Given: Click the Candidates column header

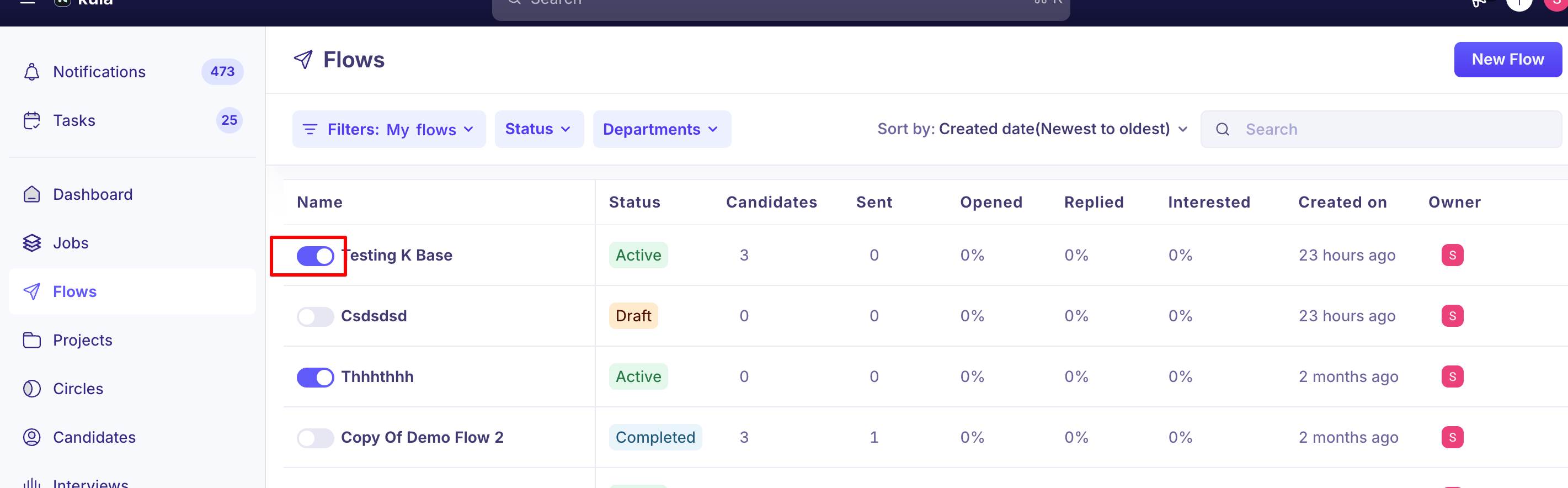Looking at the screenshot, I should [771, 202].
